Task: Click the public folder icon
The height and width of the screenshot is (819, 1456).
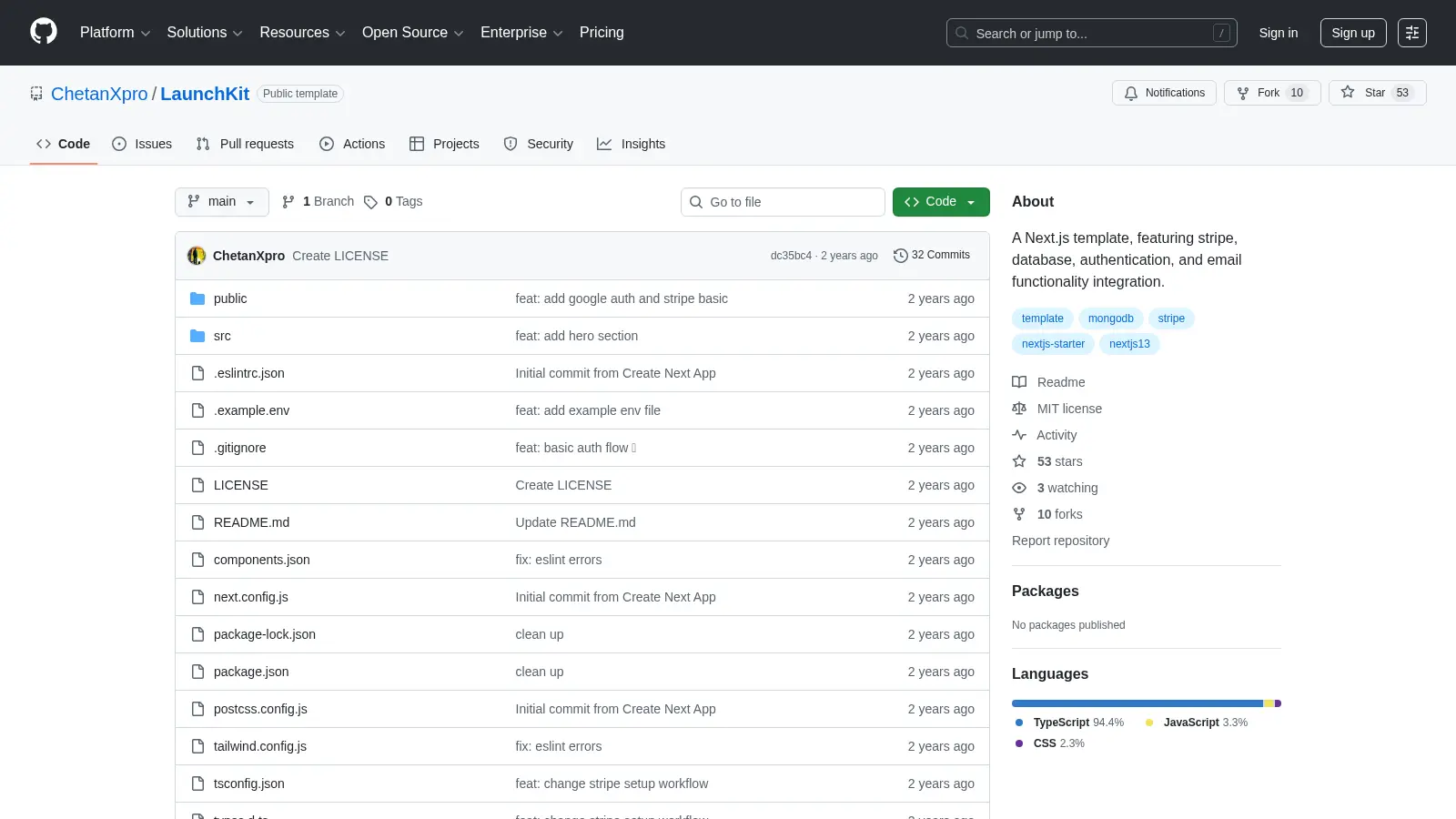Action: pos(197,298)
